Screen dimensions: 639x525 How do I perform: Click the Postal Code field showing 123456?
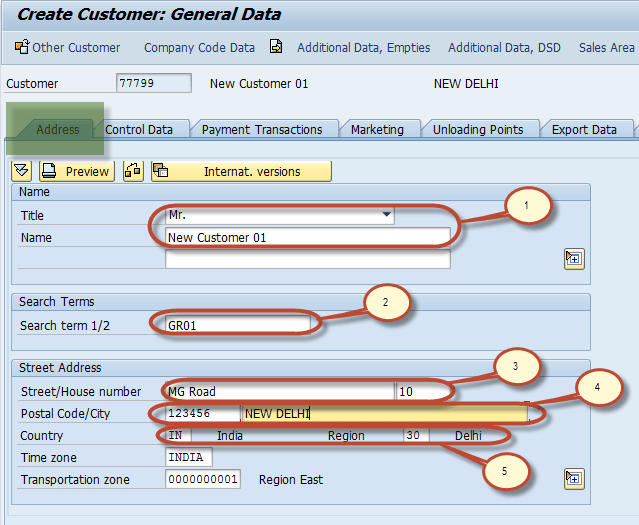202,413
